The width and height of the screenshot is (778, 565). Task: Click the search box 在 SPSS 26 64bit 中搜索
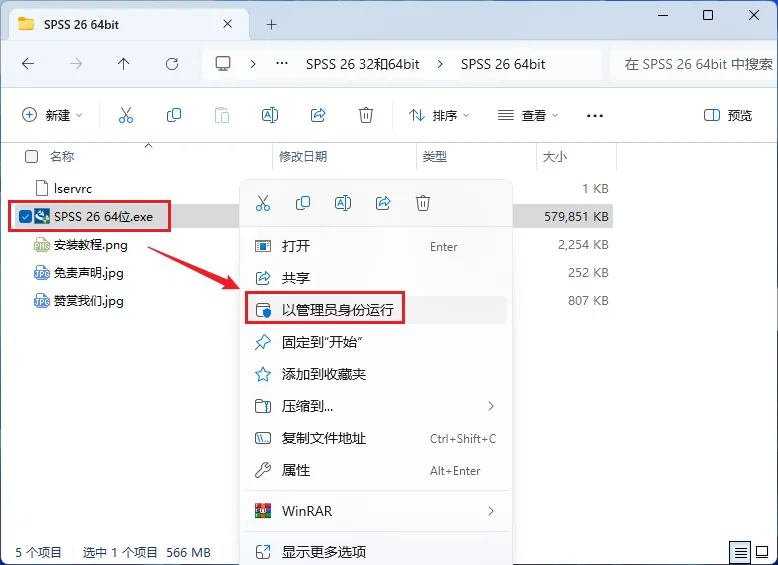694,64
